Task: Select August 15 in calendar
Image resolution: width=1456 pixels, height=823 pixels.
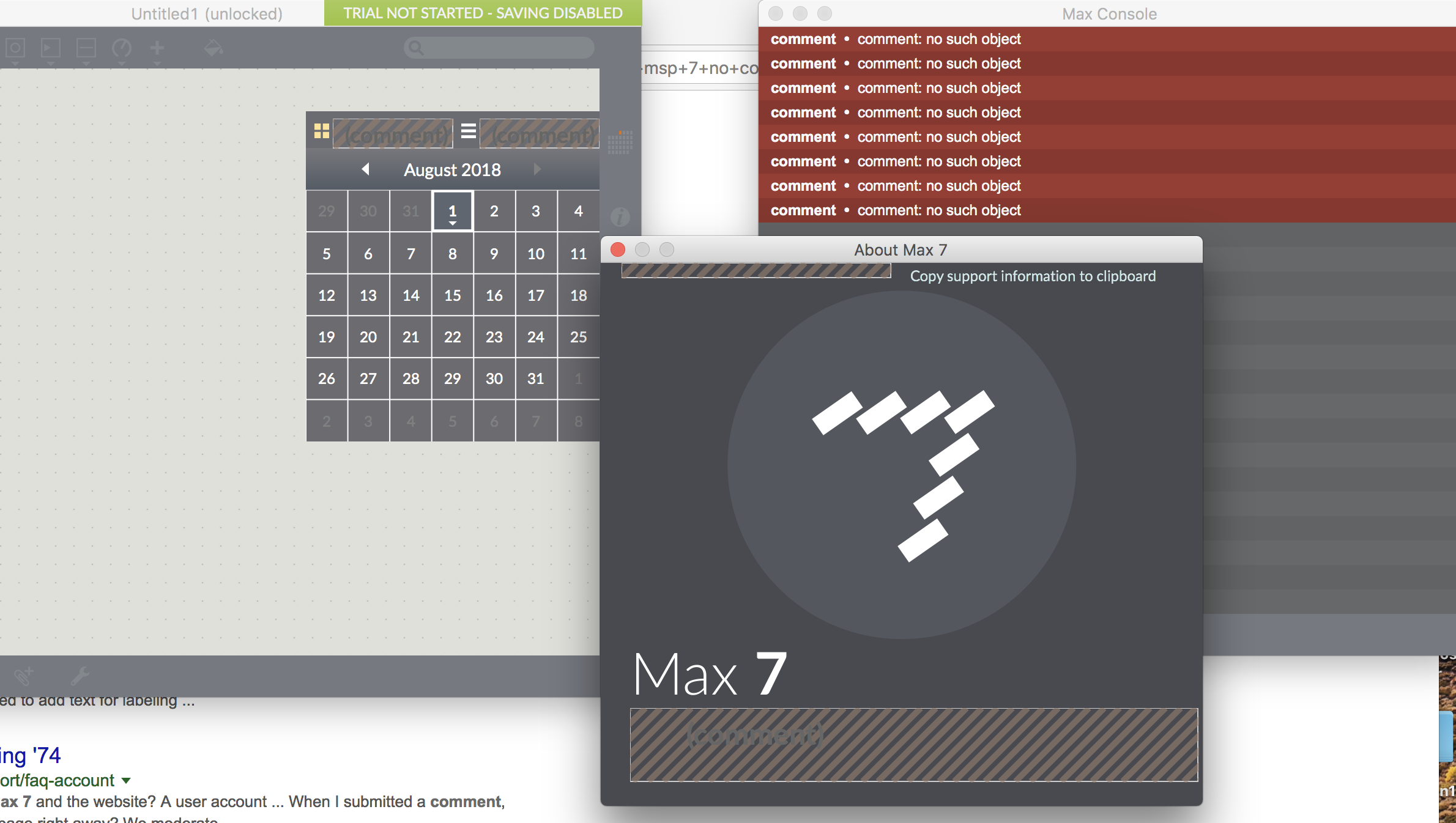Action: point(452,295)
